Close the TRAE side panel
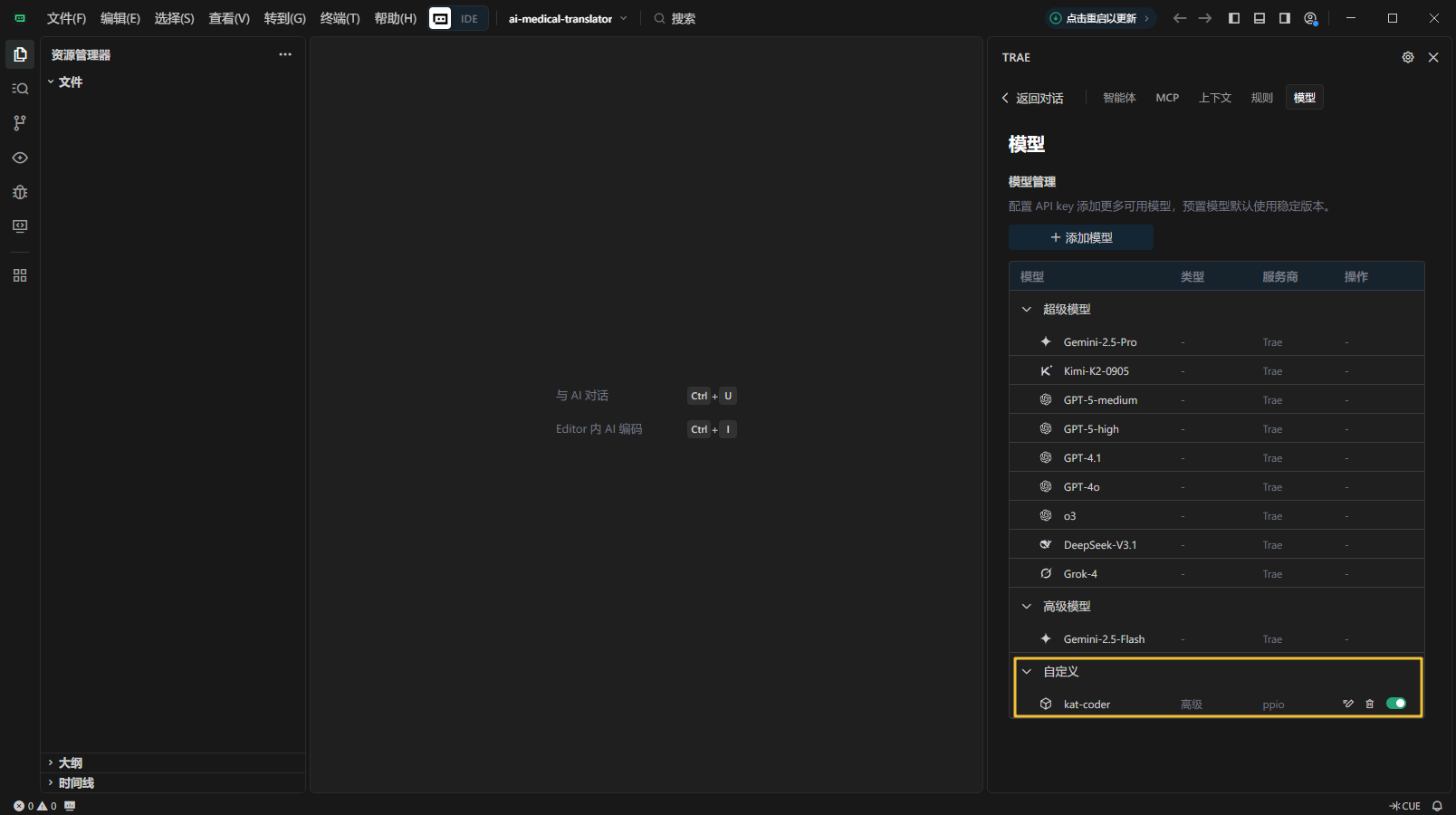This screenshot has width=1456, height=815. click(x=1433, y=57)
